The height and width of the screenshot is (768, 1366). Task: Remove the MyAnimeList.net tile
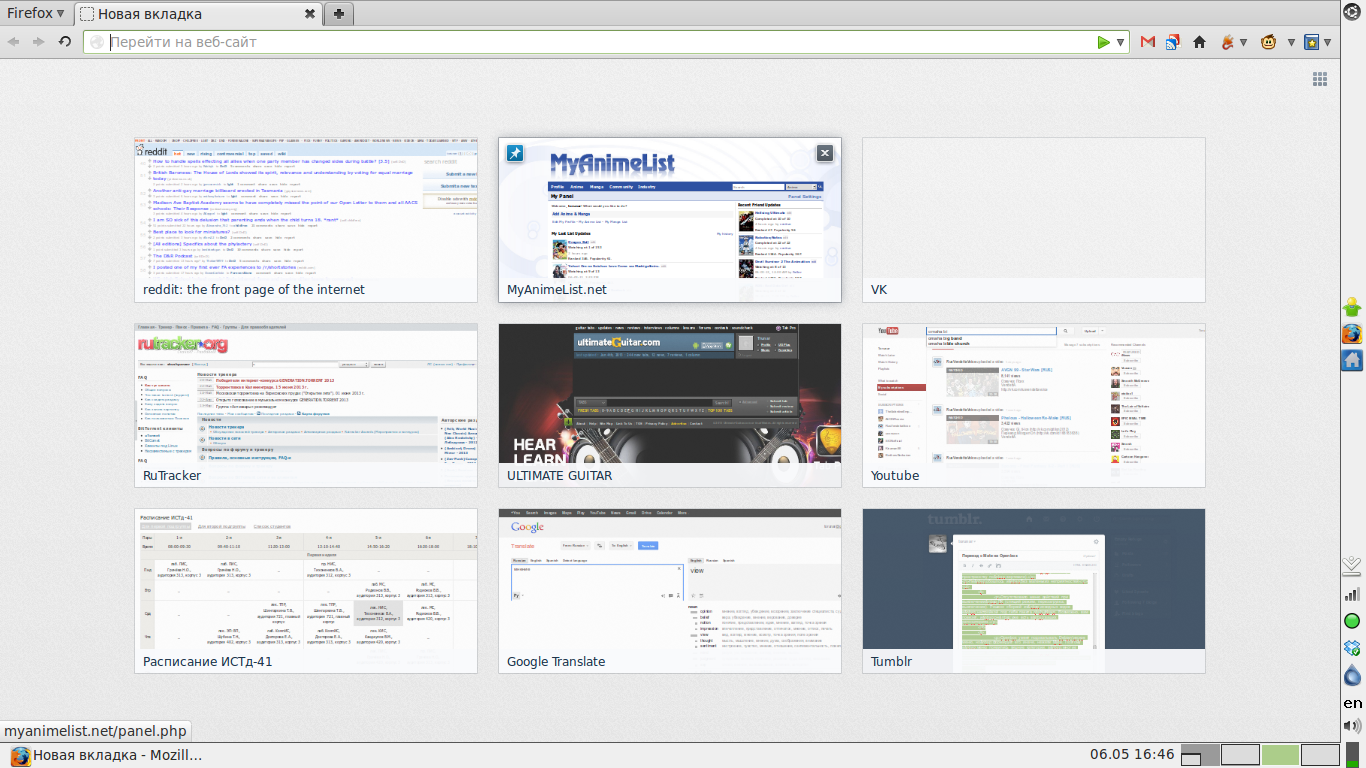(824, 153)
